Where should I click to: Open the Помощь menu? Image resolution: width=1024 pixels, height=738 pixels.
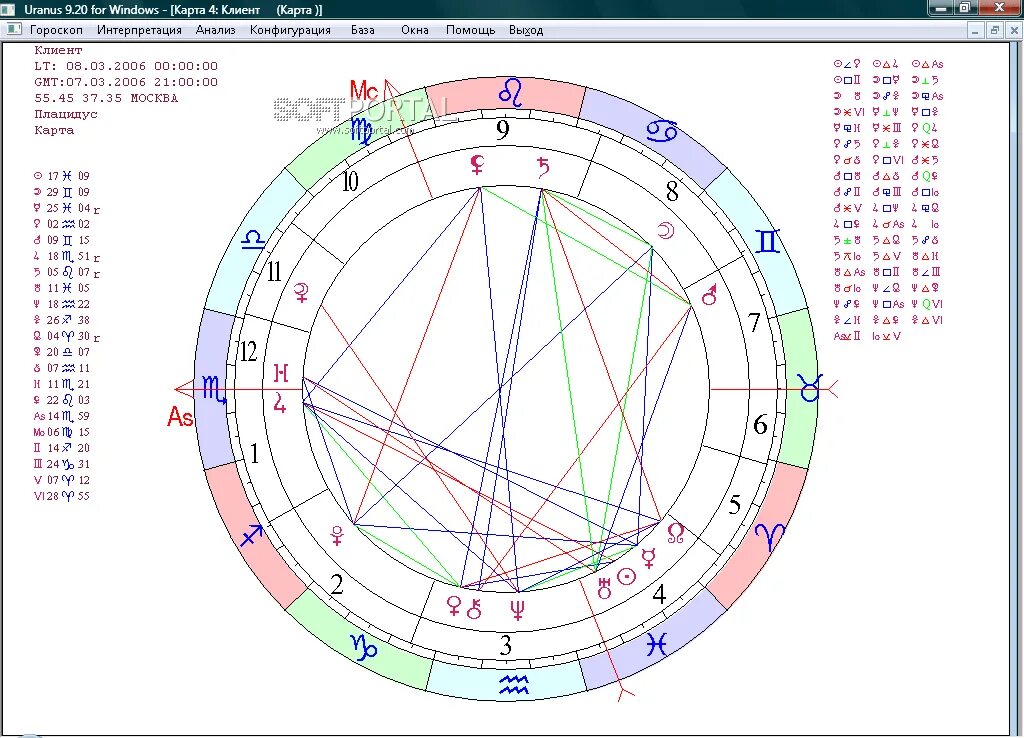(x=470, y=30)
